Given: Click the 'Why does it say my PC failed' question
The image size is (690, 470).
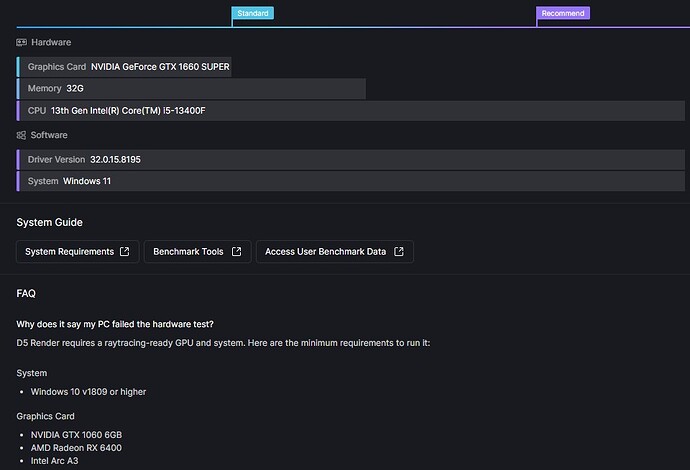Looking at the screenshot, I should 115,324.
